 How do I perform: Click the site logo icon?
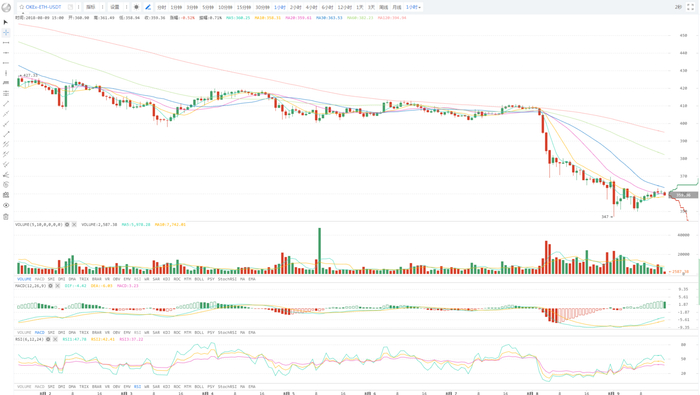click(6, 7)
